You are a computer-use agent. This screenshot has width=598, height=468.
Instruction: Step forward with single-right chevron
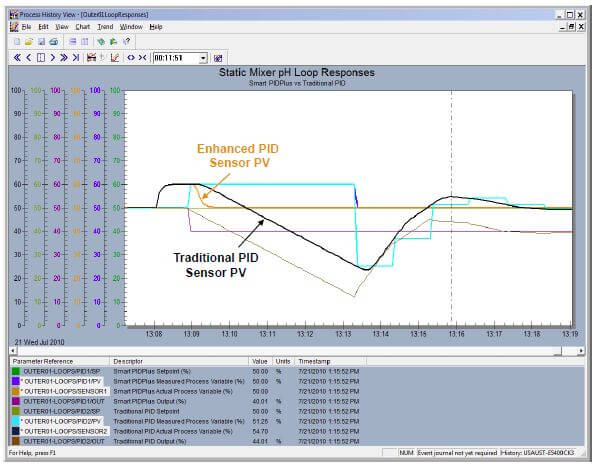[x=53, y=58]
